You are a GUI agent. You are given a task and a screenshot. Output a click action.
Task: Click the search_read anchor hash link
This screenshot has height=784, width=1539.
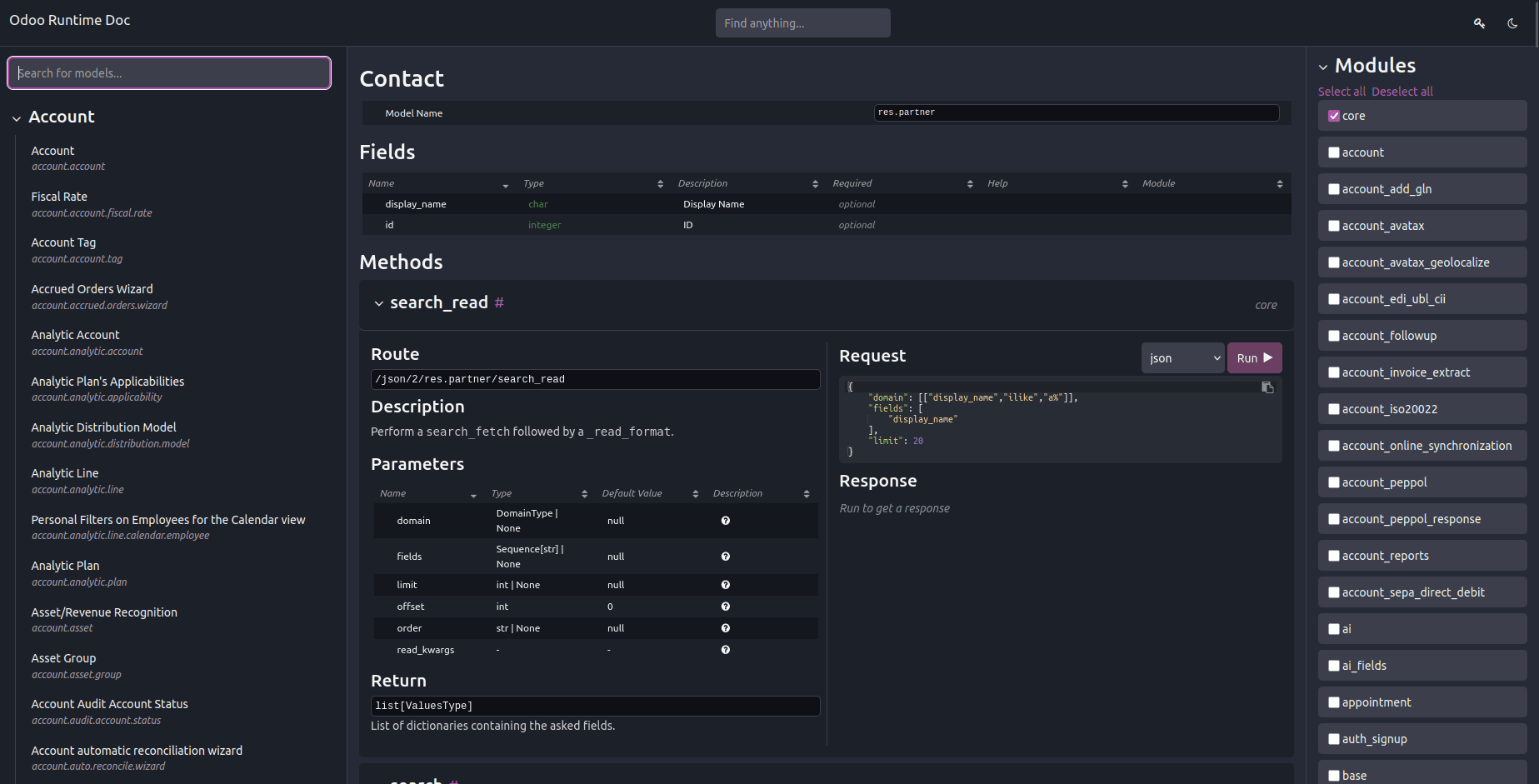[x=499, y=302]
